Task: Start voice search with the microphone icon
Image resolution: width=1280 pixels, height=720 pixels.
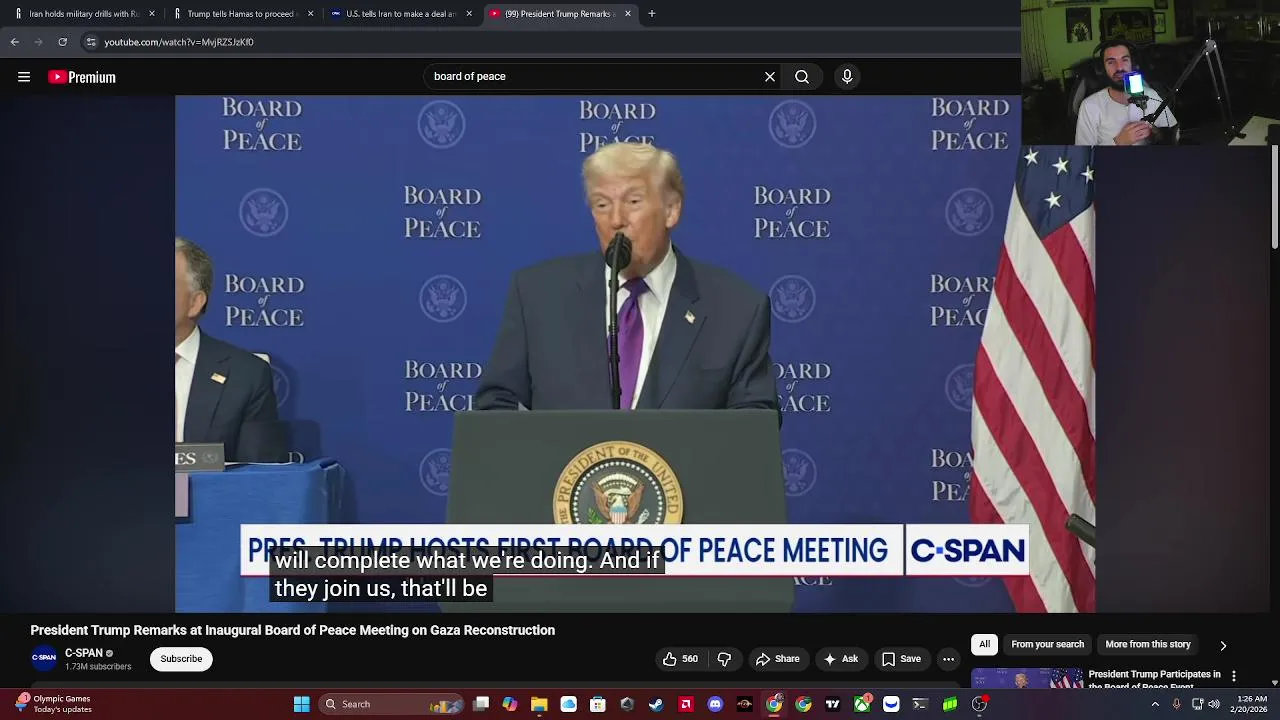Action: (847, 76)
